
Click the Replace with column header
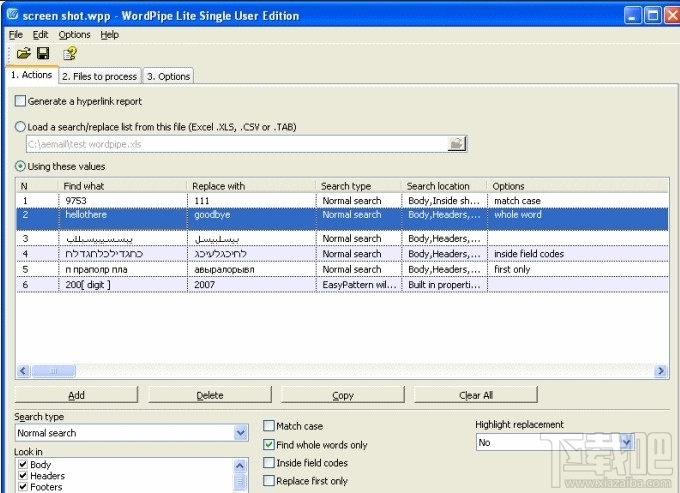[x=251, y=186]
